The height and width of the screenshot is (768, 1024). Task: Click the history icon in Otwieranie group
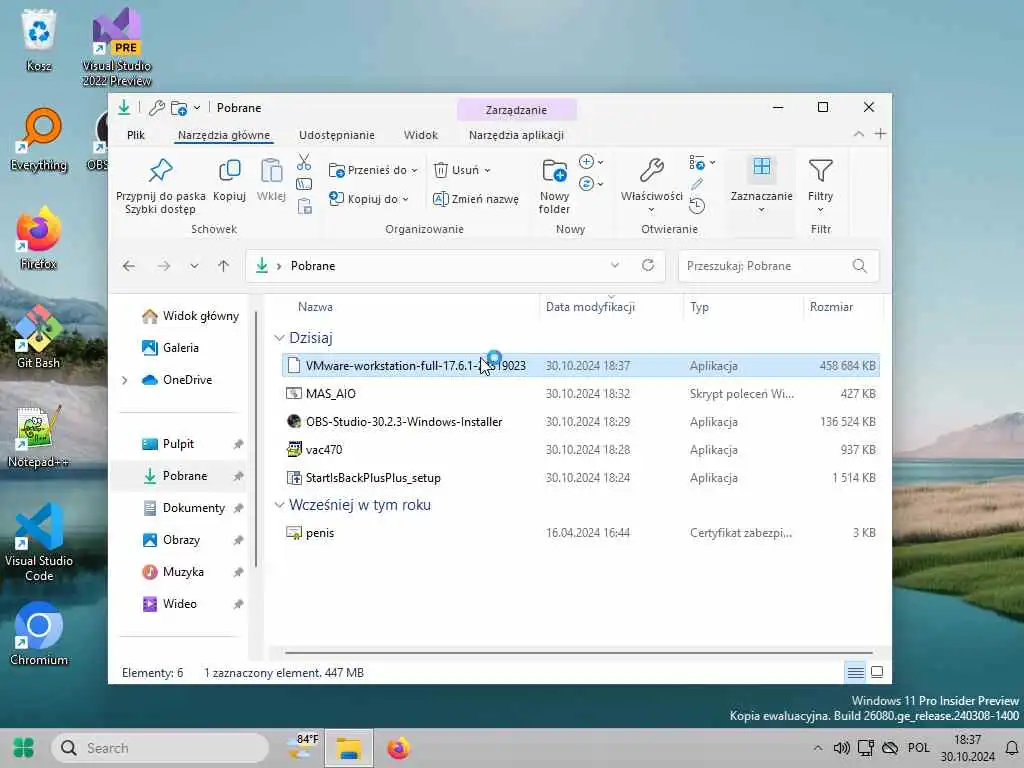697,206
